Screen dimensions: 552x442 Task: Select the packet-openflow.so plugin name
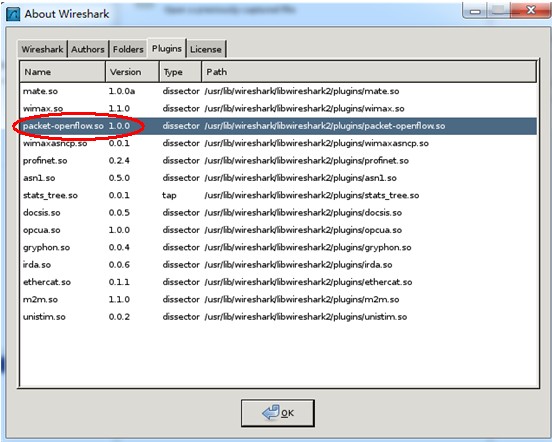(63, 126)
